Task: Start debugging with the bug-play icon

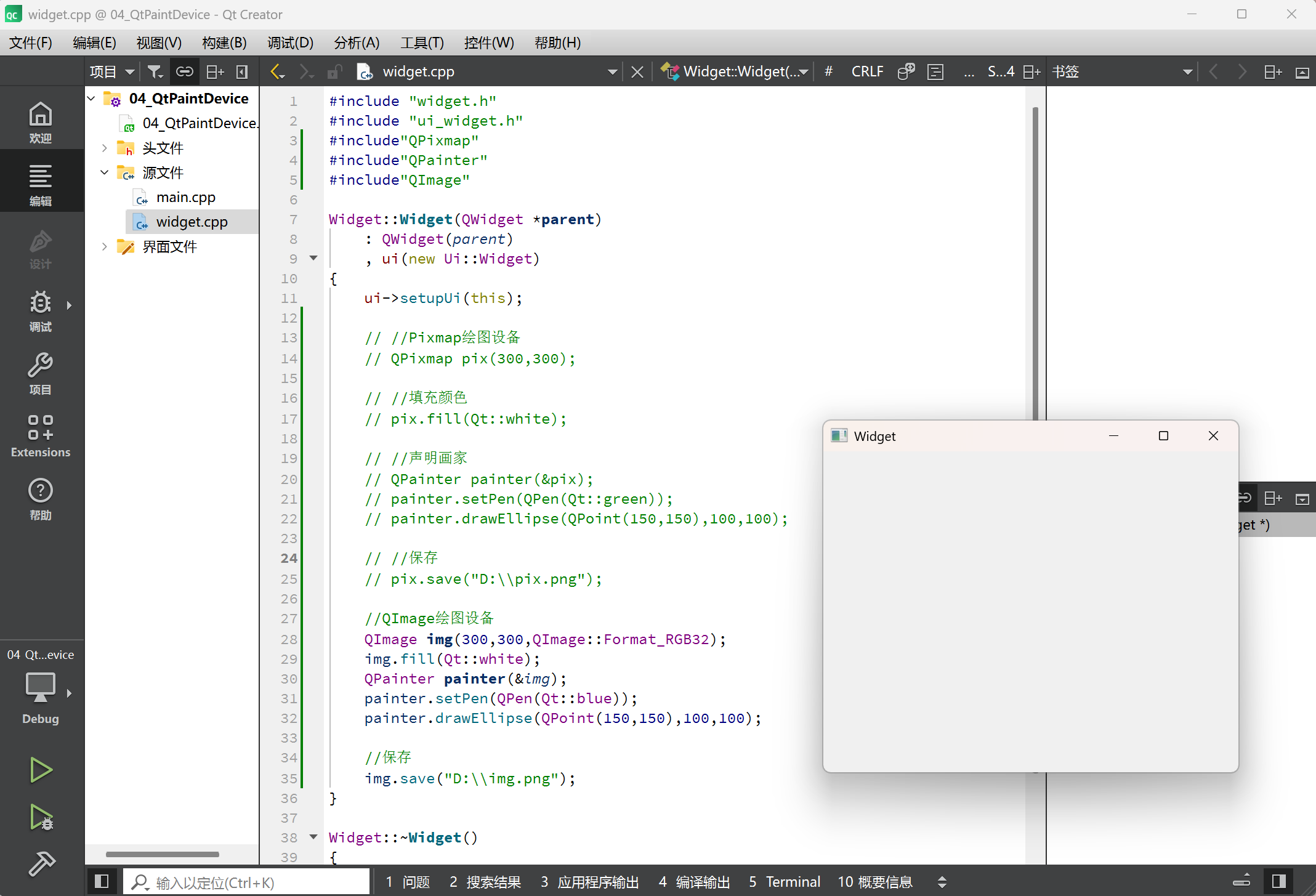Action: click(x=41, y=818)
